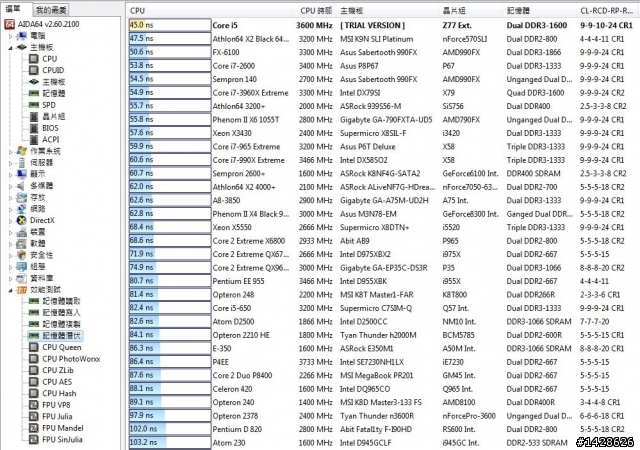The image size is (640, 450).
Task: Sort by the CL-RCD-RP-R... column header
Action: (x=608, y=11)
